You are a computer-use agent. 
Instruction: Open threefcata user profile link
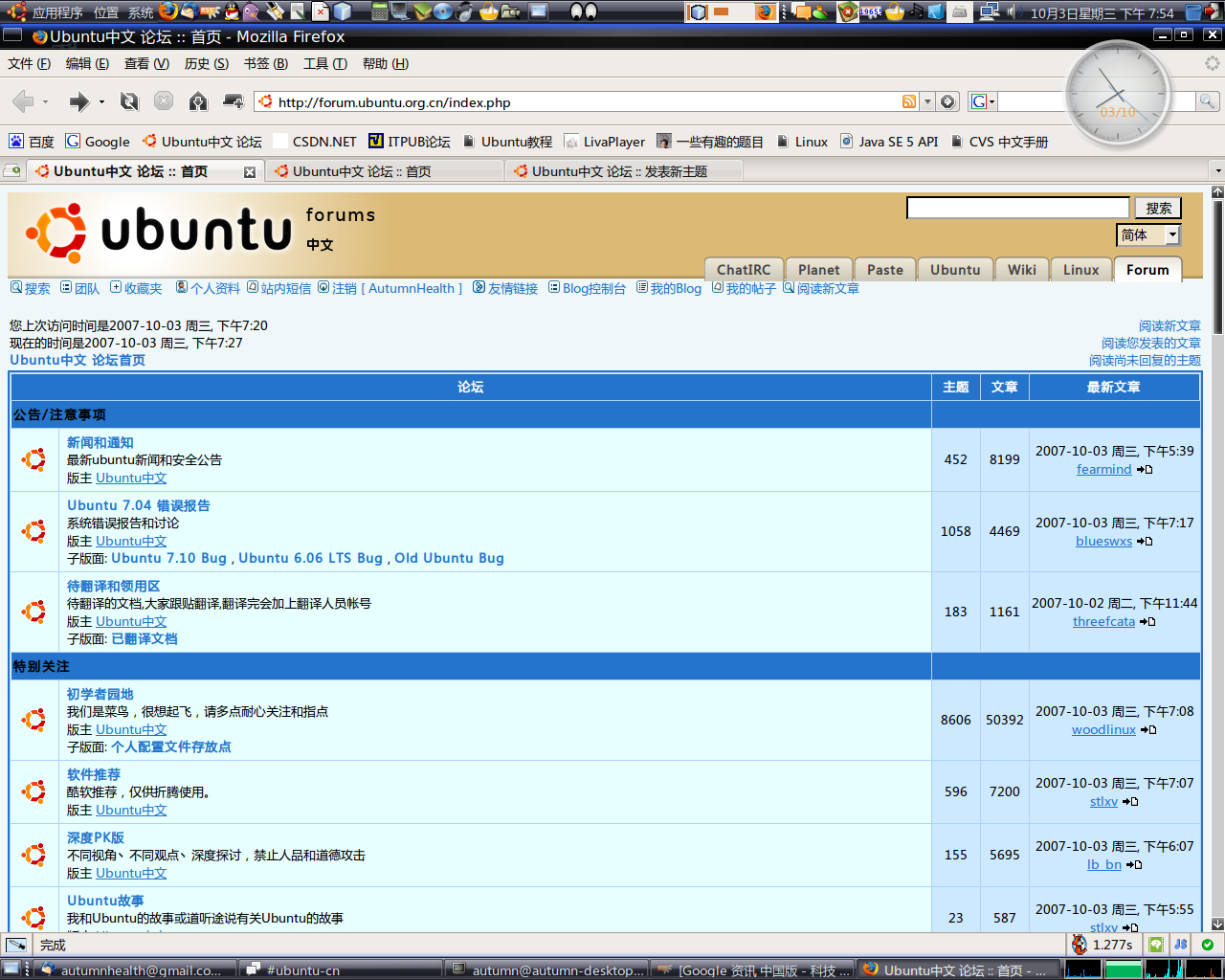1103,621
